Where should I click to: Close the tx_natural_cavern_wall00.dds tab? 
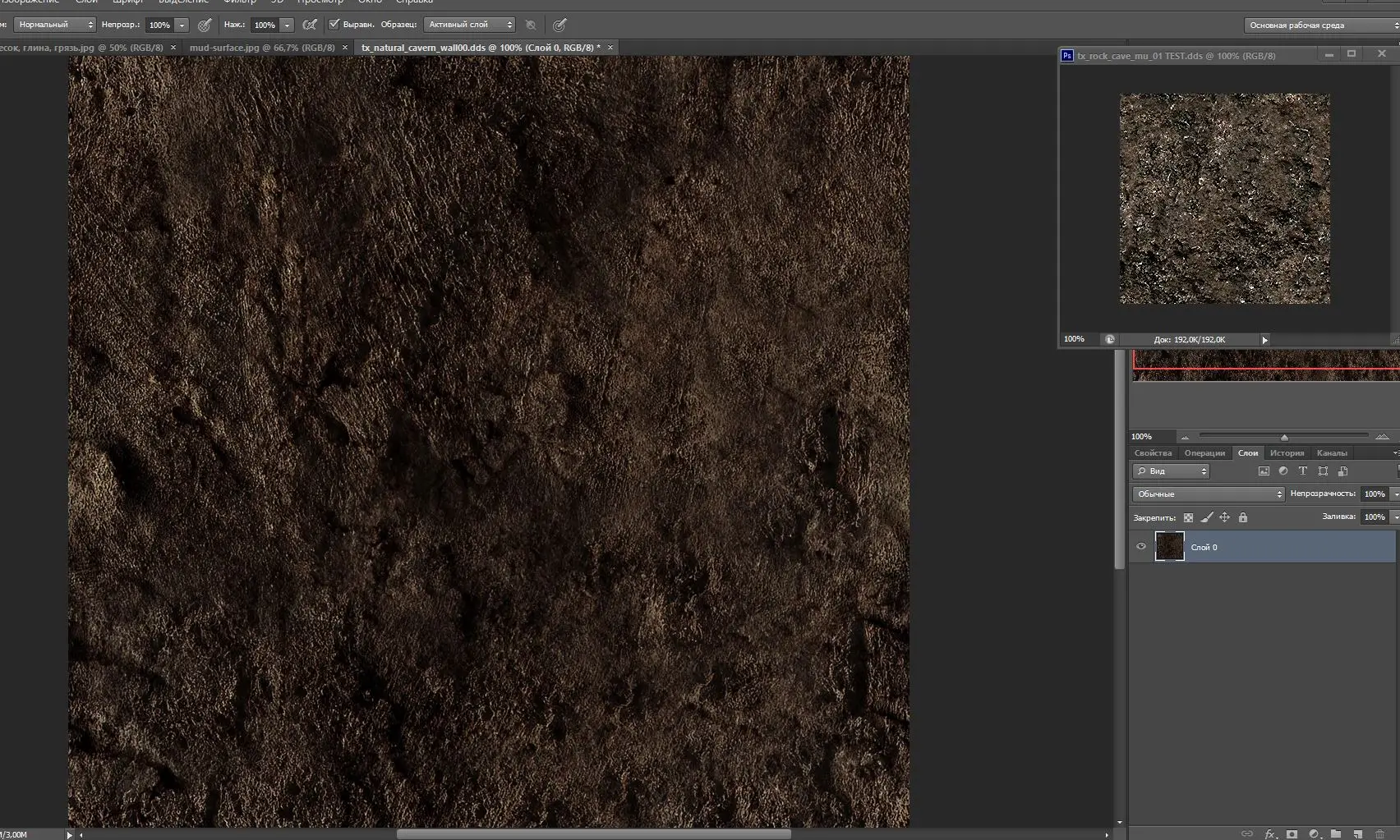point(610,48)
